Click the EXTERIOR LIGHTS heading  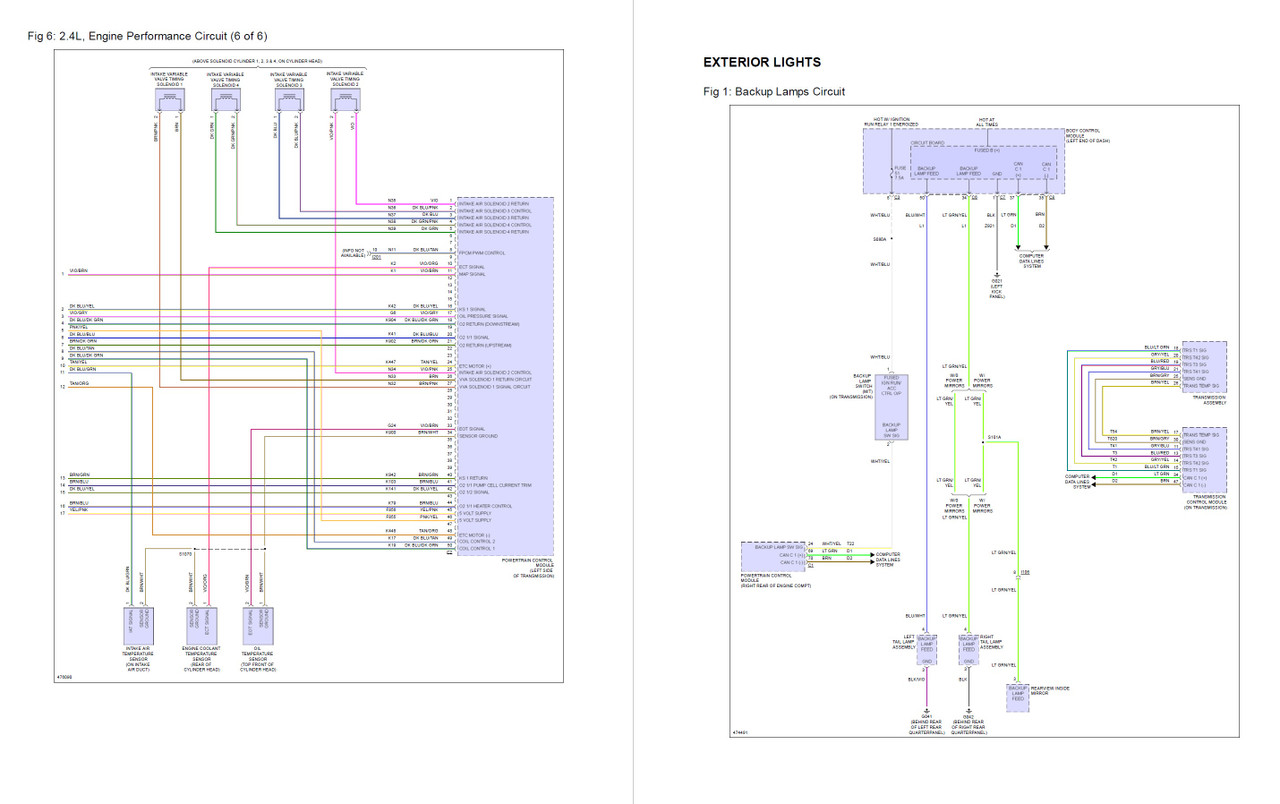[760, 62]
